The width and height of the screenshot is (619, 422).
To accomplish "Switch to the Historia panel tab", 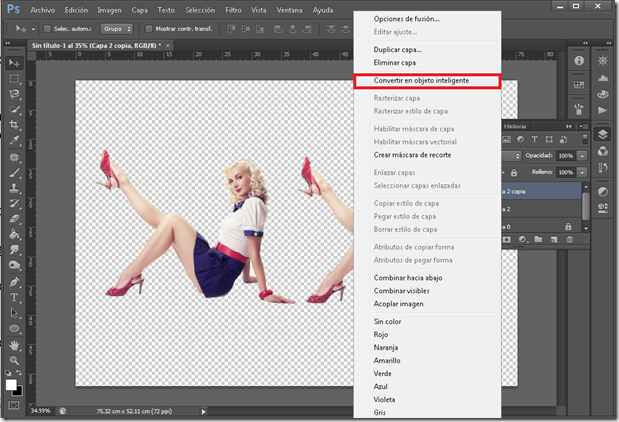I will coord(515,126).
